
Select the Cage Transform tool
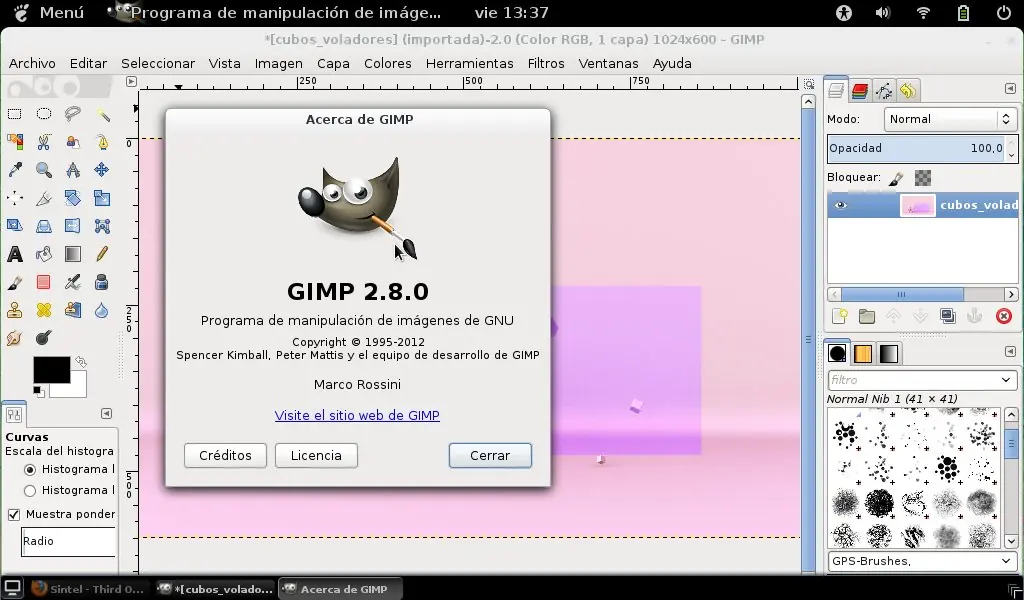tap(102, 226)
